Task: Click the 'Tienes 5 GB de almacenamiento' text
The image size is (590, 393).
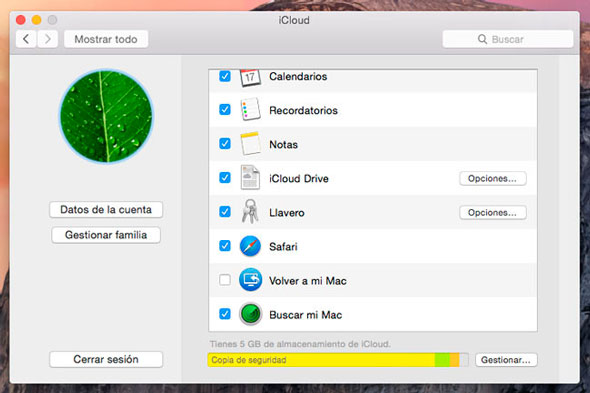Action: pyautogui.click(x=300, y=344)
